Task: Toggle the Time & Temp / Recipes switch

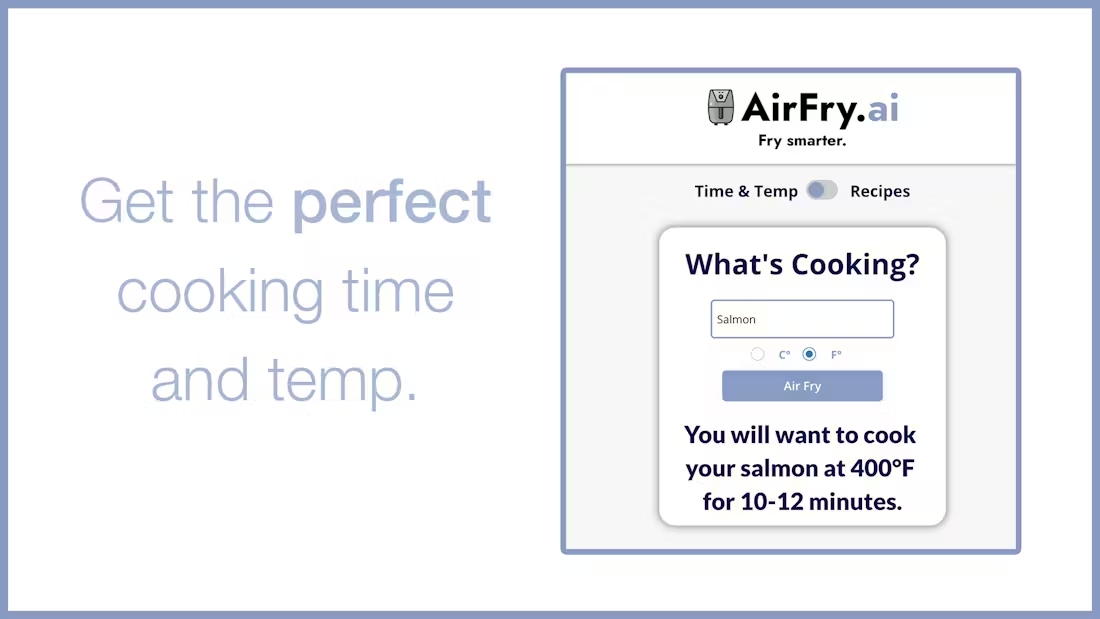Action: pyautogui.click(x=822, y=190)
